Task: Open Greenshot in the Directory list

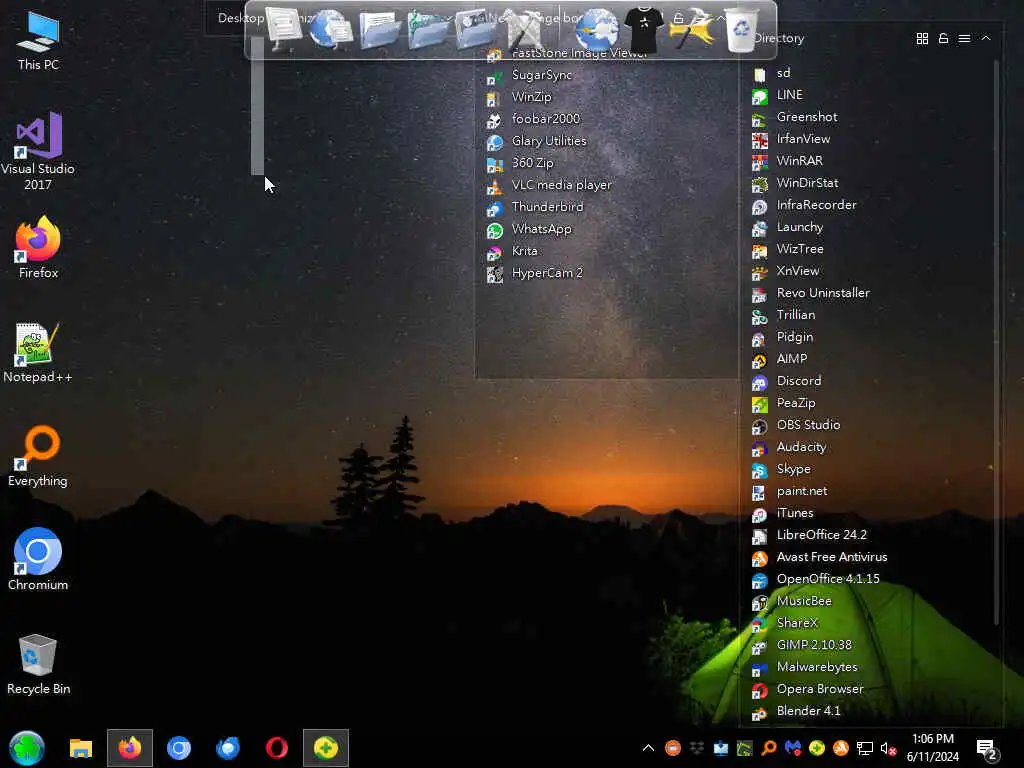Action: click(794, 118)
